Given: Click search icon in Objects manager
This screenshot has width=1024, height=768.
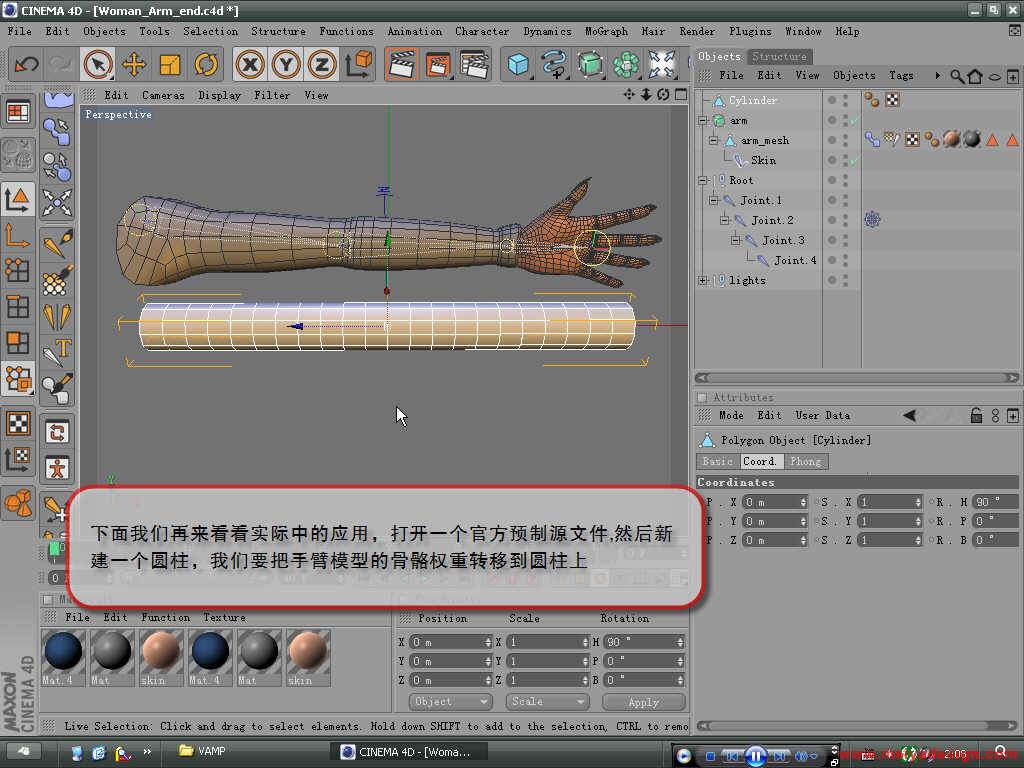Looking at the screenshot, I should (x=957, y=77).
